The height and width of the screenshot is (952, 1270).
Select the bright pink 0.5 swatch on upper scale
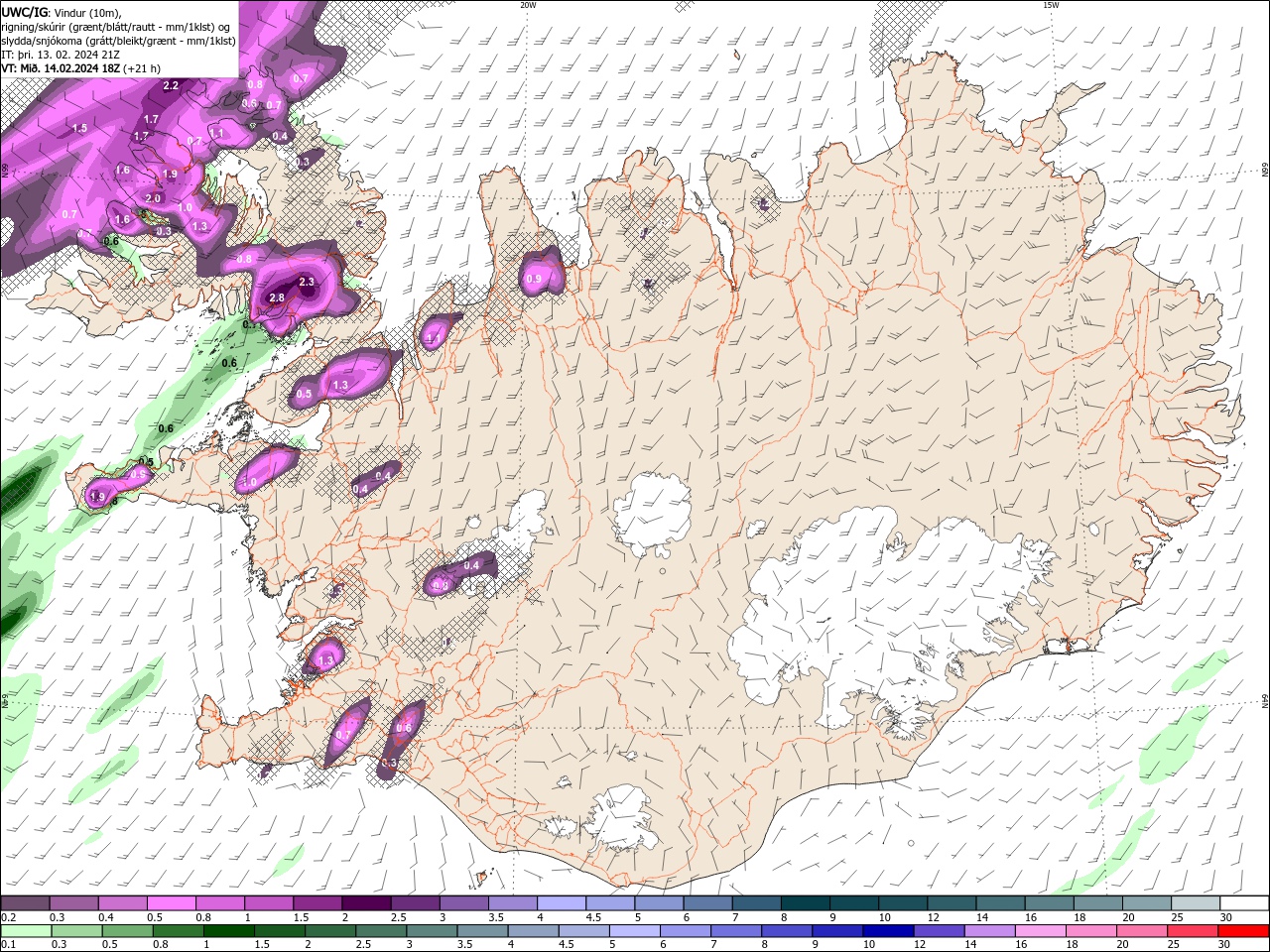171,903
